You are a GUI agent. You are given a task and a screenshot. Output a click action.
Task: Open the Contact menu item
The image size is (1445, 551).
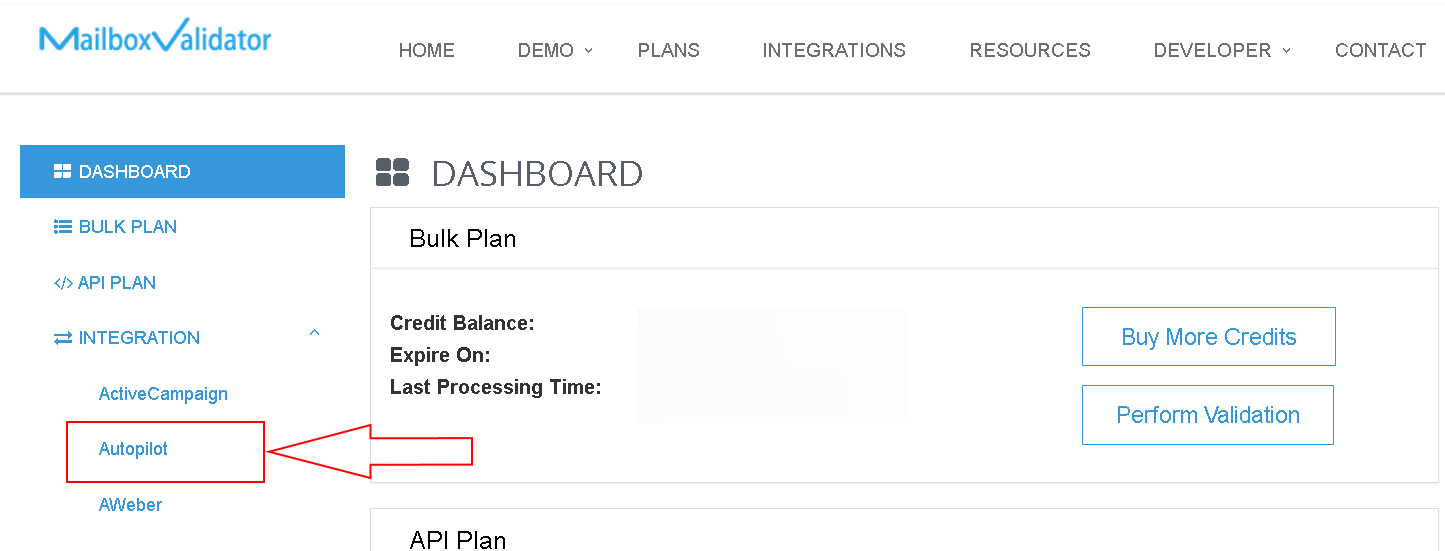click(1380, 50)
